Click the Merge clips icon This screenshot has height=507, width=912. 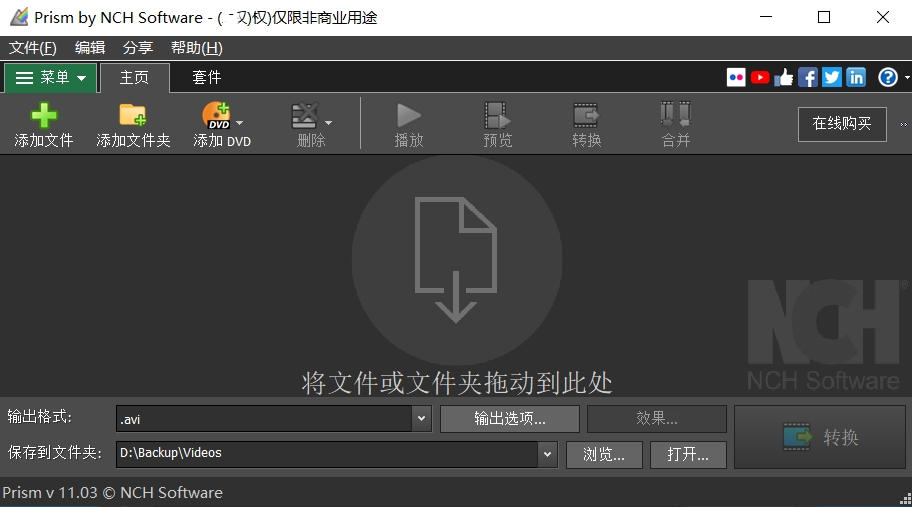[x=675, y=115]
